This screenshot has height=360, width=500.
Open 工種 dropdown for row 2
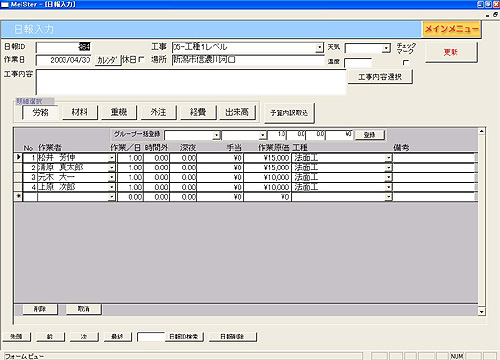(x=388, y=168)
